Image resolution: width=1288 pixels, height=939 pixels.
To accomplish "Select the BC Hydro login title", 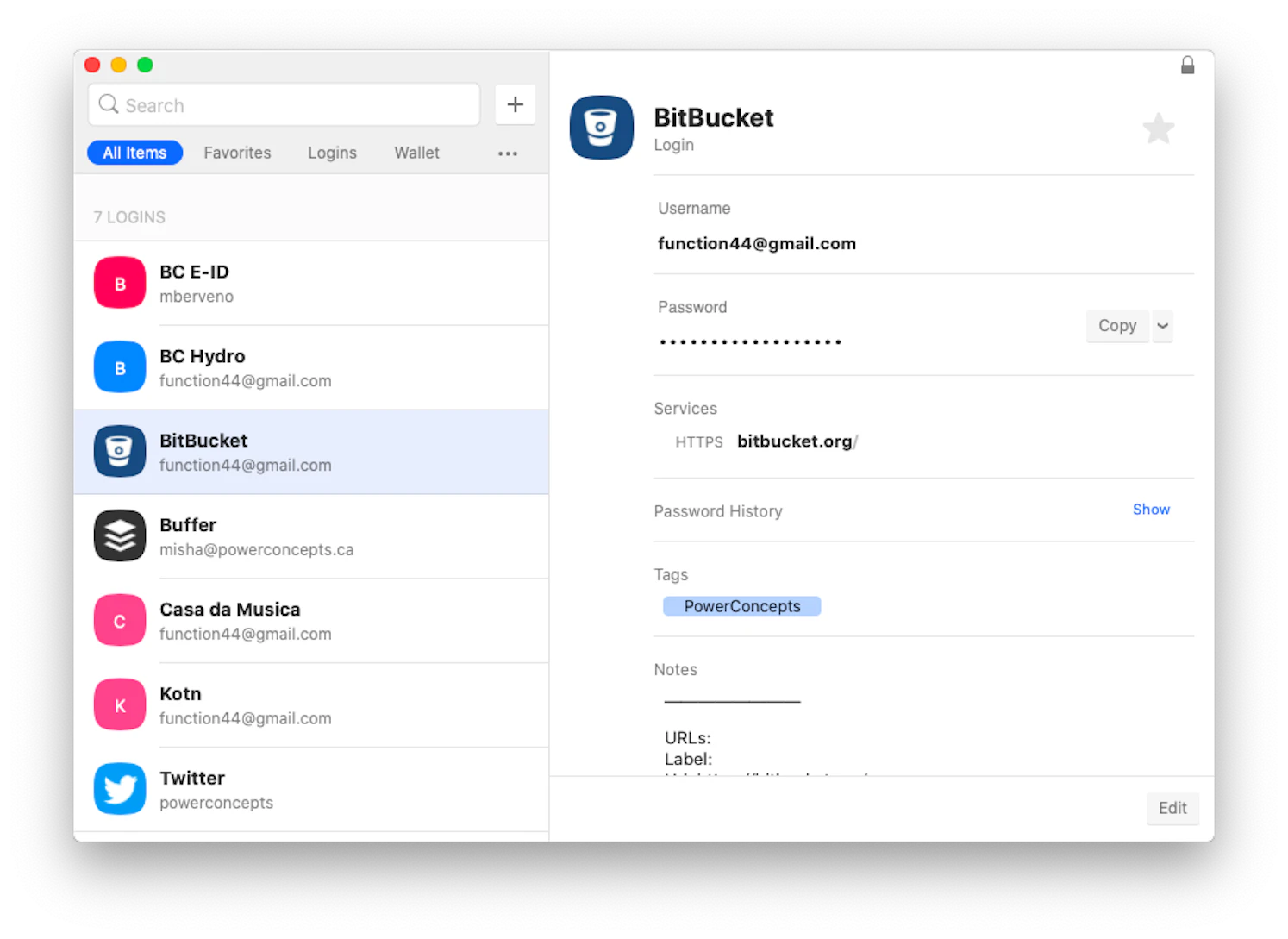I will pos(202,356).
